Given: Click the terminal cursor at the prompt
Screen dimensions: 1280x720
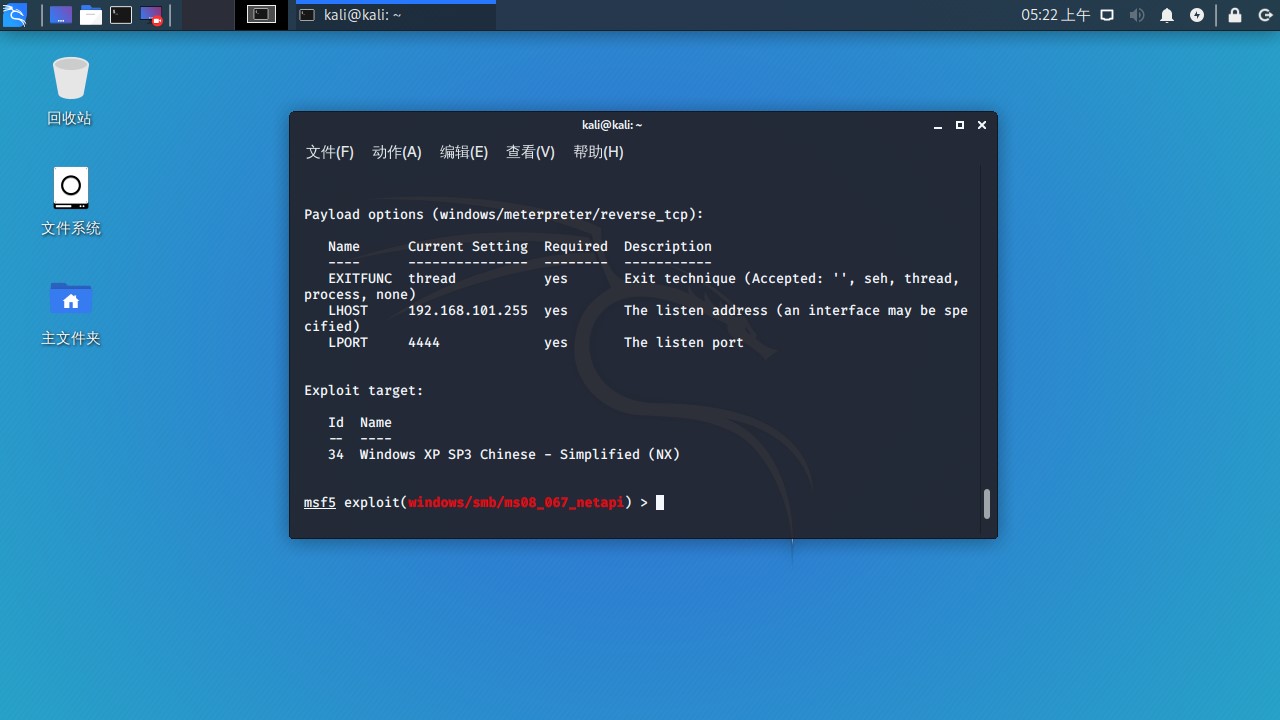Looking at the screenshot, I should 660,502.
